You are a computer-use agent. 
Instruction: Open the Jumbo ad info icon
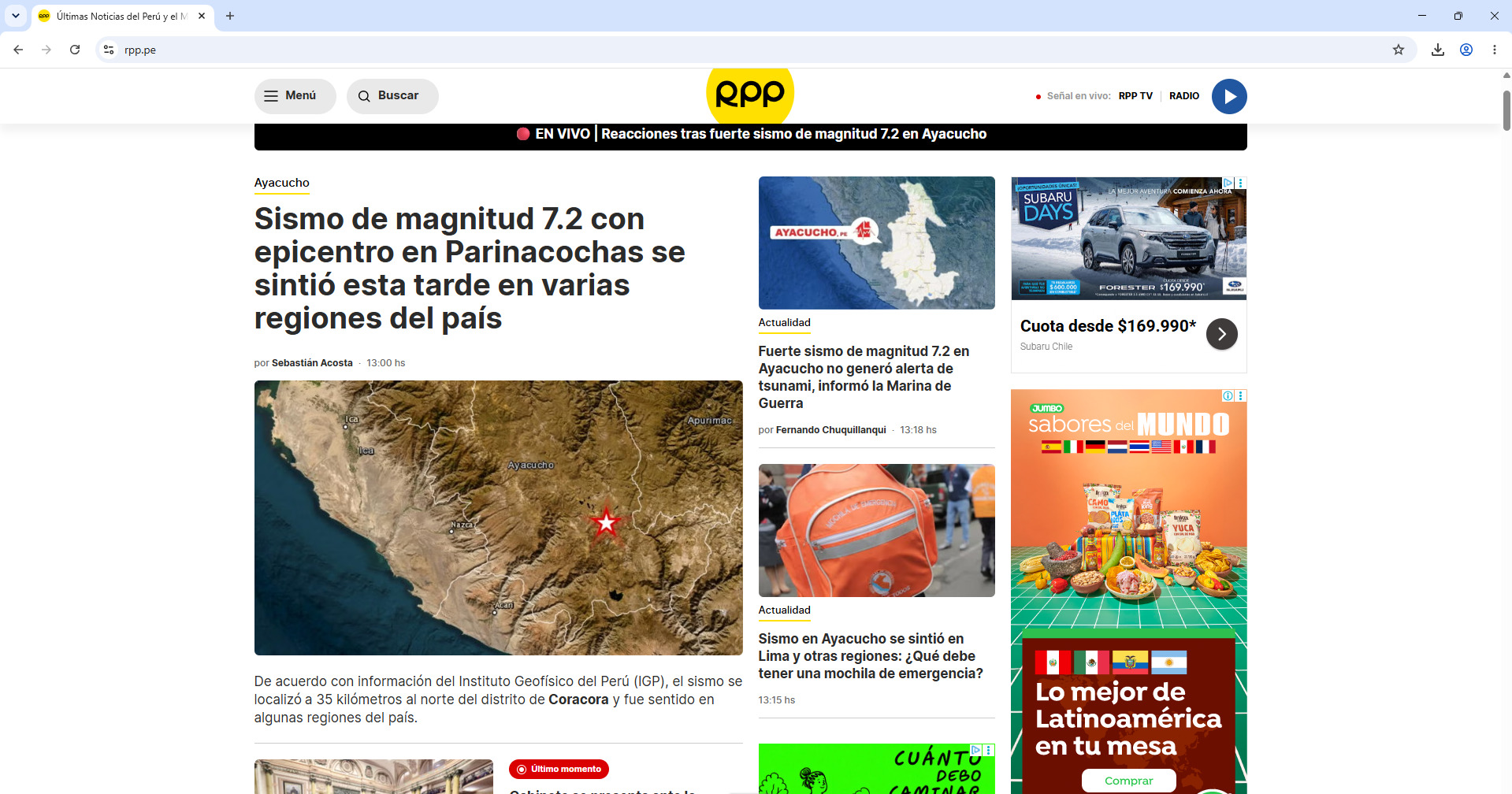click(x=1228, y=395)
